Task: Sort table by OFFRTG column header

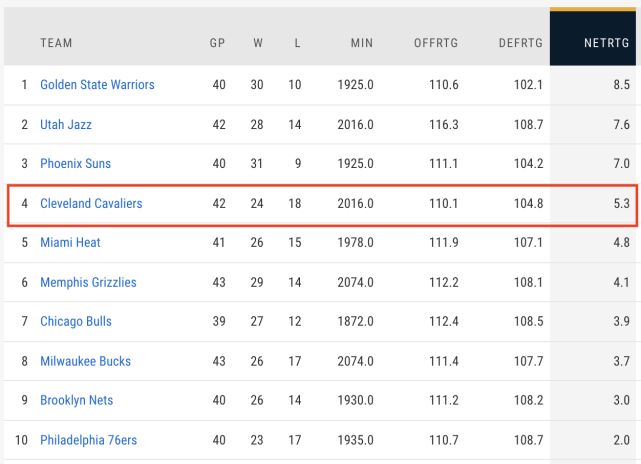Action: click(436, 43)
